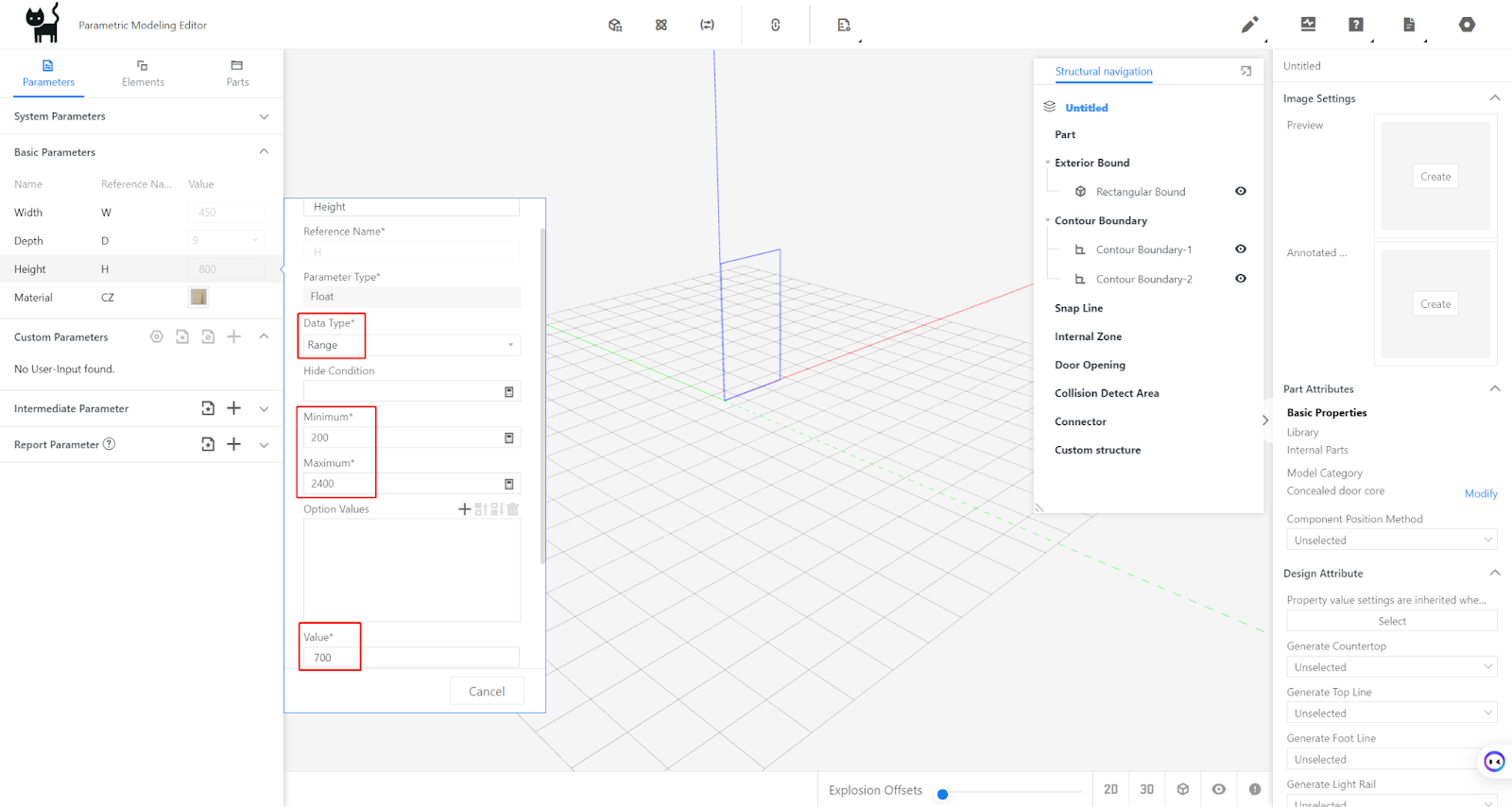Open the Parts tab

click(x=237, y=73)
